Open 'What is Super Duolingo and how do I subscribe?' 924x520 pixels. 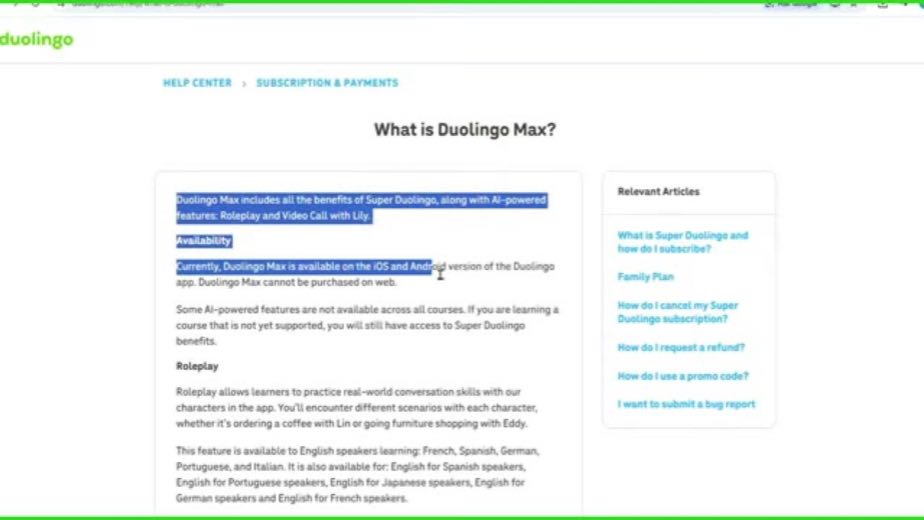682,242
